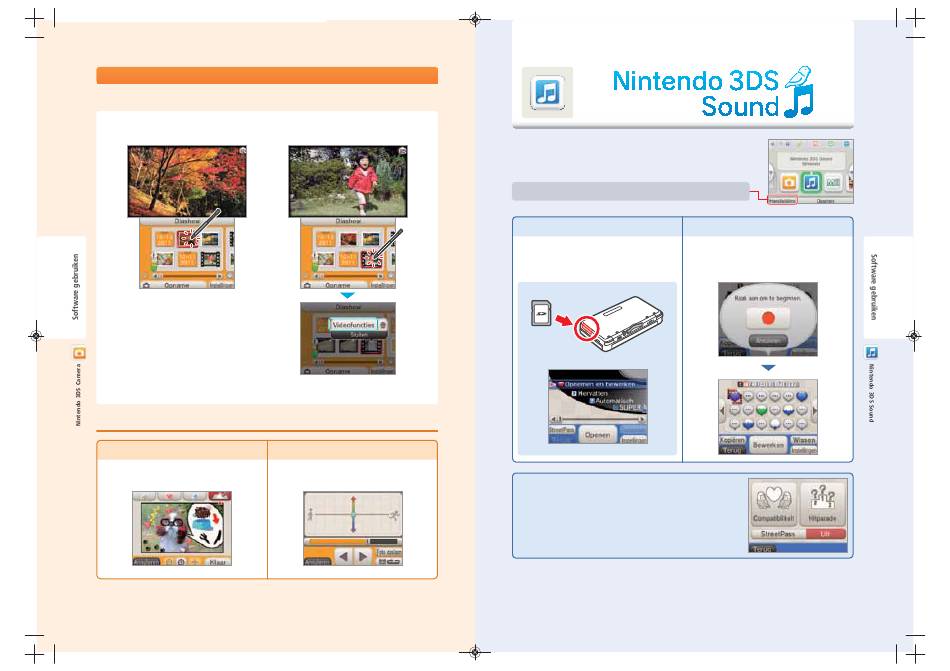950x671 pixels.
Task: Click the album scrollbar in the autumn photo screenshot
Action: [186, 276]
